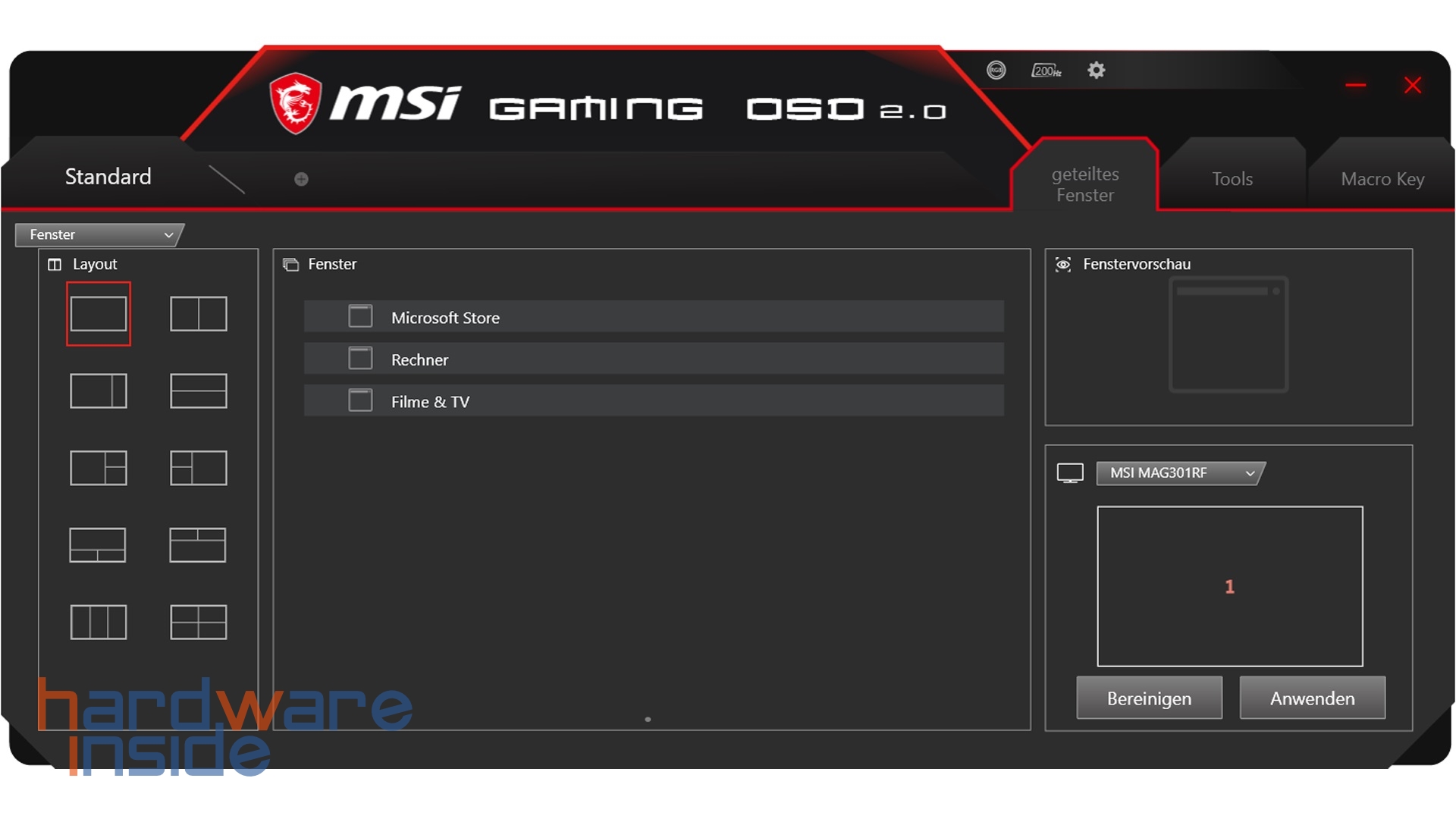
Task: Minimize the Gaming OSD window
Action: tap(1356, 85)
